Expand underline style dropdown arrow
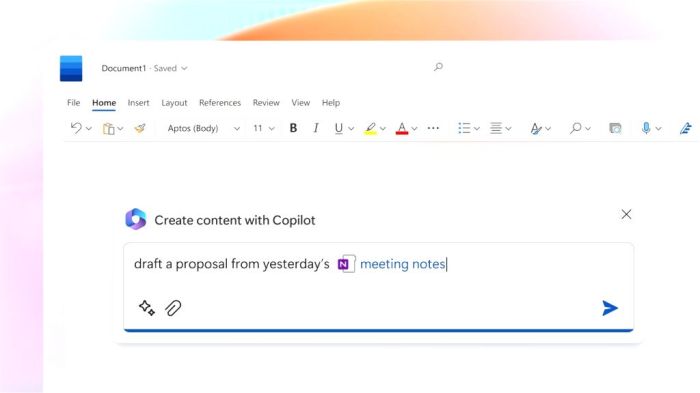The width and height of the screenshot is (700, 393). (x=351, y=129)
